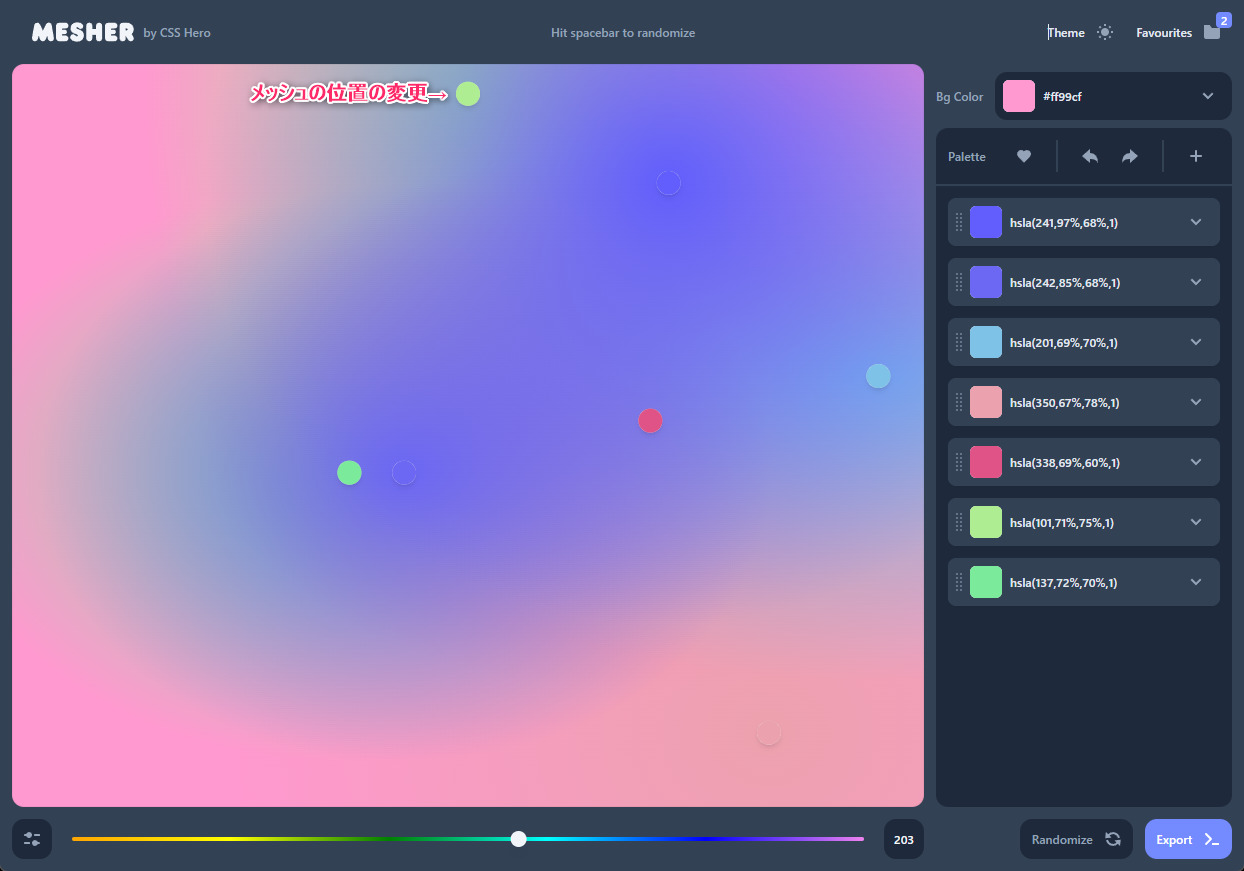Open the Favourites folder icon
Image resolution: width=1244 pixels, height=871 pixels.
pyautogui.click(x=1211, y=32)
